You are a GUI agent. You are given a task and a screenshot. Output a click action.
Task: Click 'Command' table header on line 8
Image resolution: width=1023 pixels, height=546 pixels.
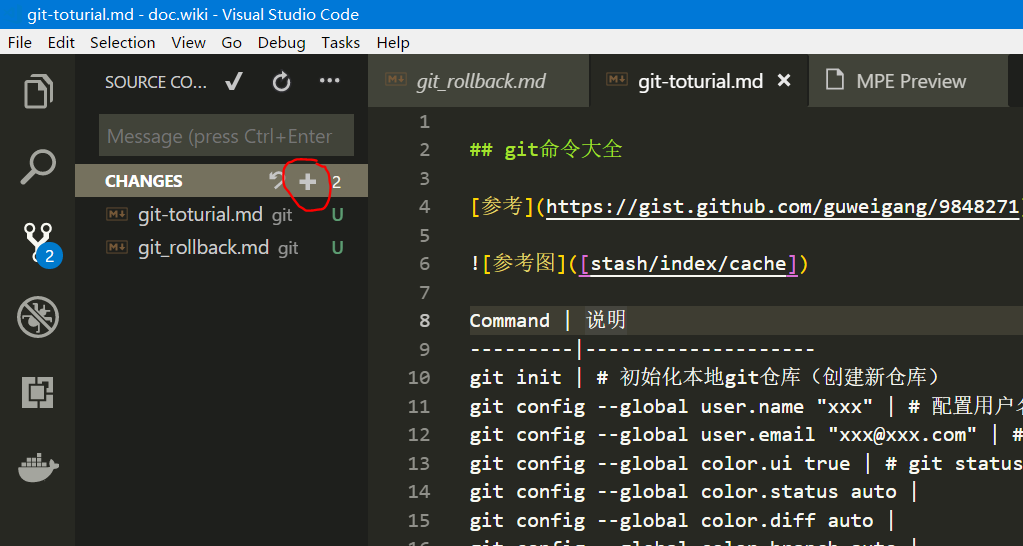[510, 320]
